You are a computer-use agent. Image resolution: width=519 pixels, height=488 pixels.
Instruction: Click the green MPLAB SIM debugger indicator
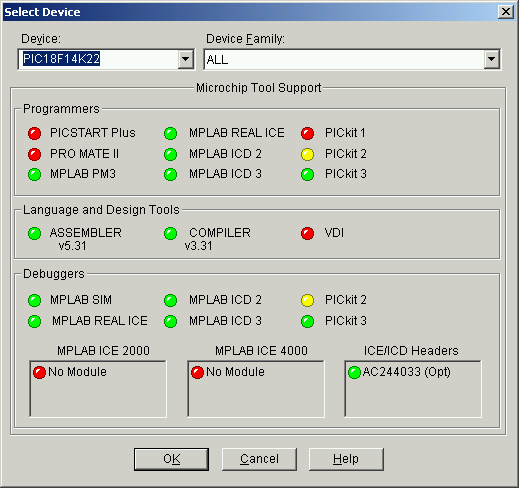click(x=34, y=300)
